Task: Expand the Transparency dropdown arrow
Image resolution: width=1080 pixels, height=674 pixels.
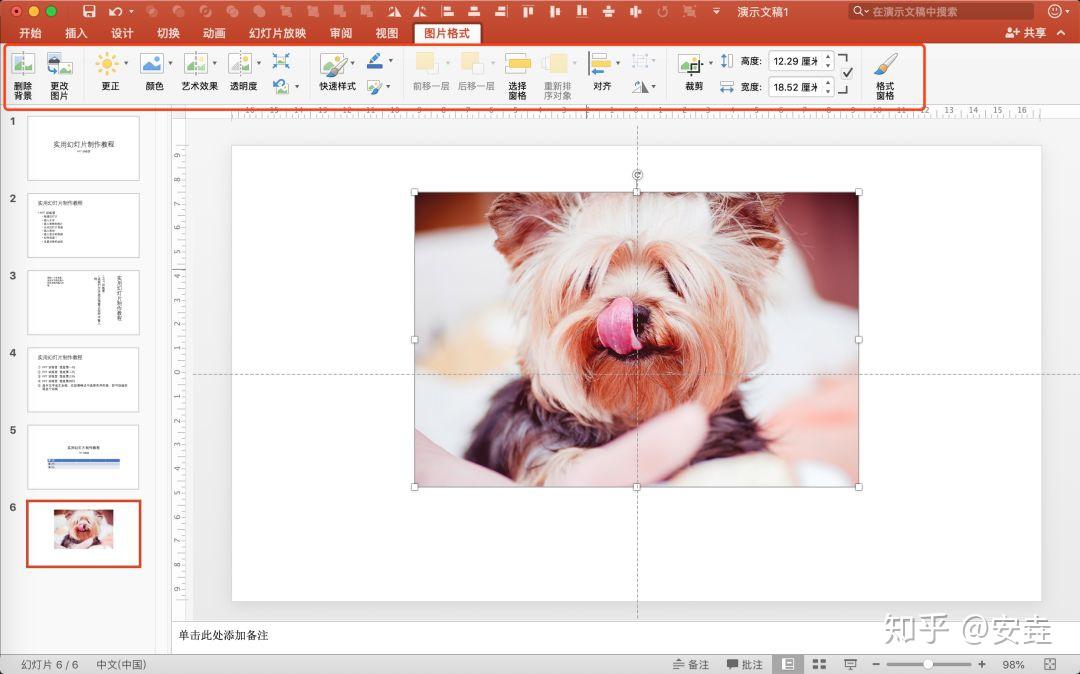Action: point(259,63)
